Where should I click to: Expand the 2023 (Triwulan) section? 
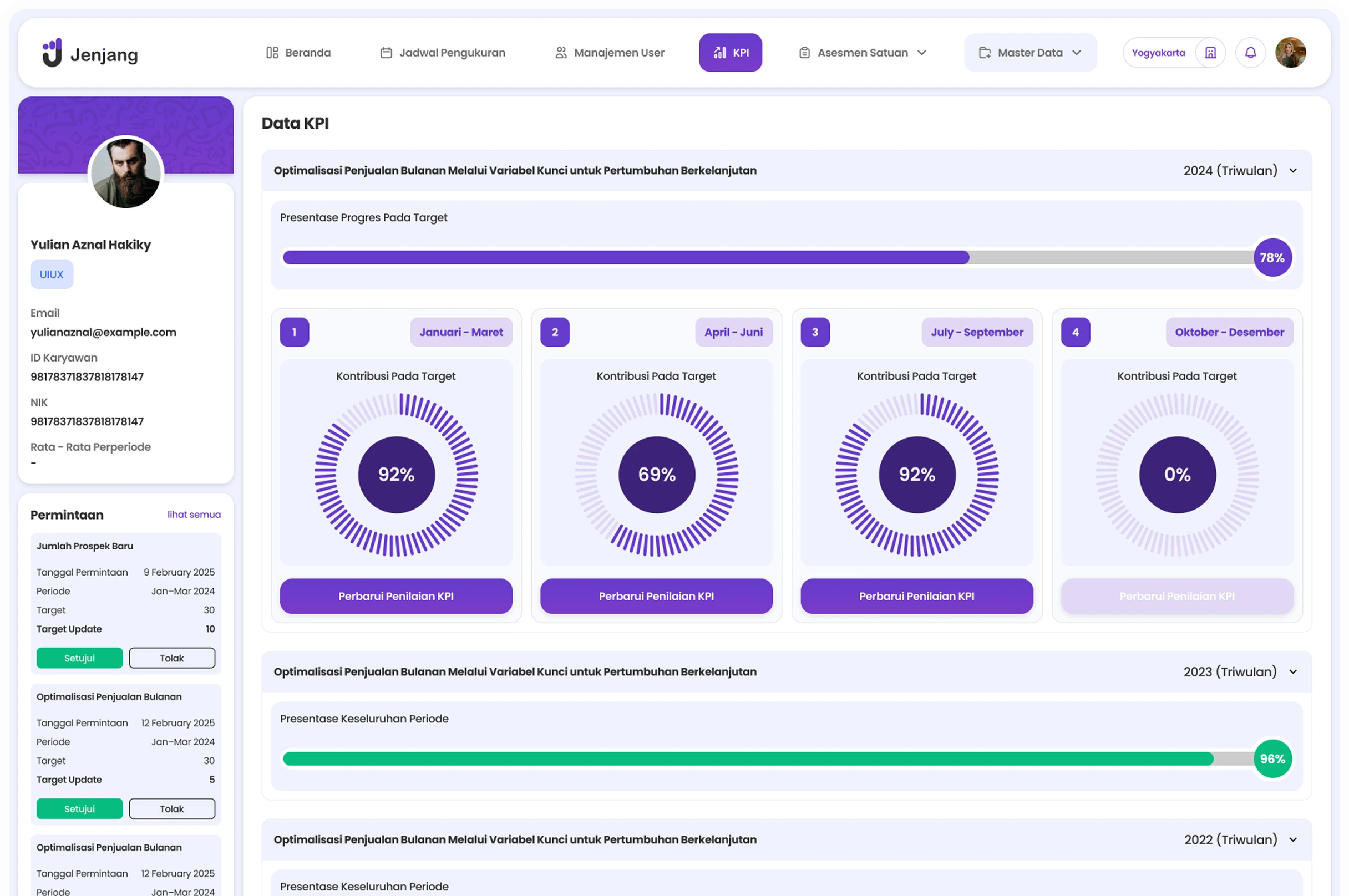[x=1293, y=672]
